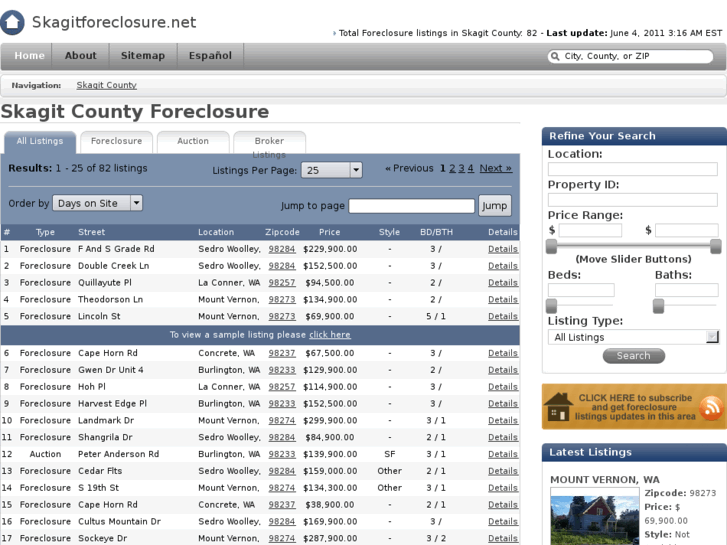Expand the Listing Type All Listings dropdown
The image size is (727, 545).
pyautogui.click(x=633, y=337)
